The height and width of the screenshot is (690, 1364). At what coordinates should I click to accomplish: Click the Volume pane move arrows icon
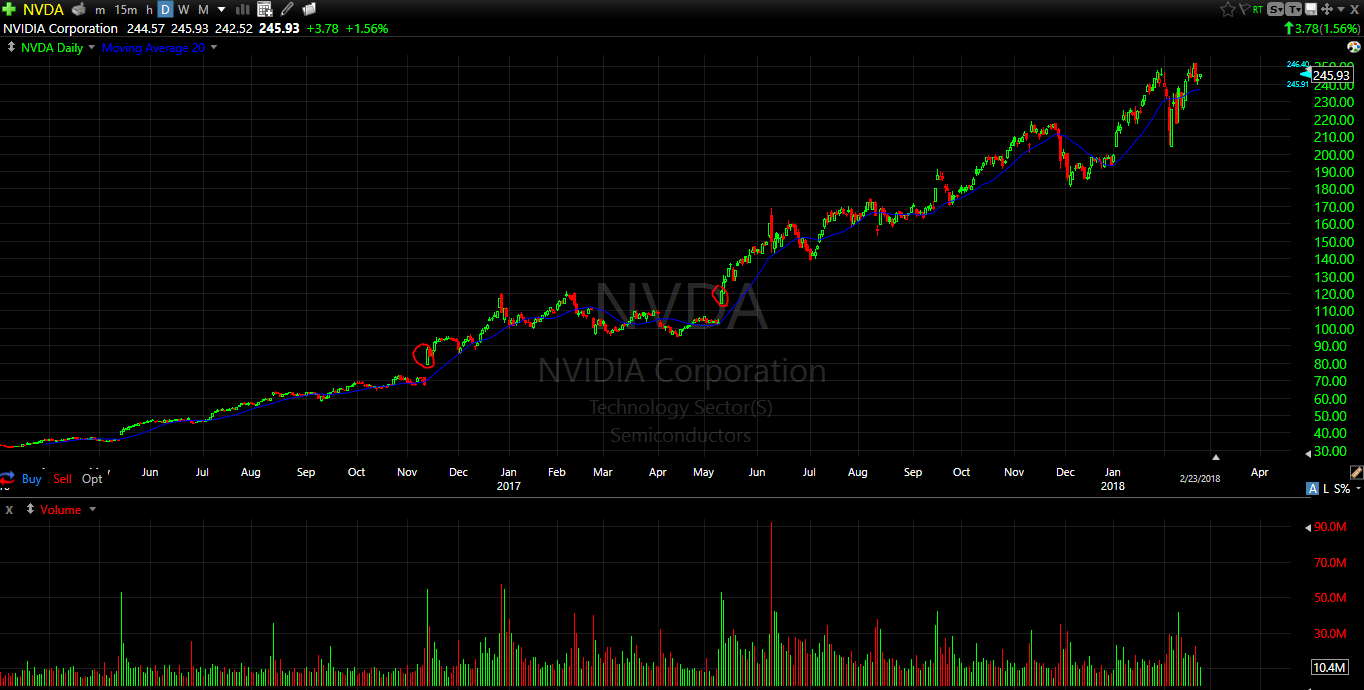[x=30, y=510]
